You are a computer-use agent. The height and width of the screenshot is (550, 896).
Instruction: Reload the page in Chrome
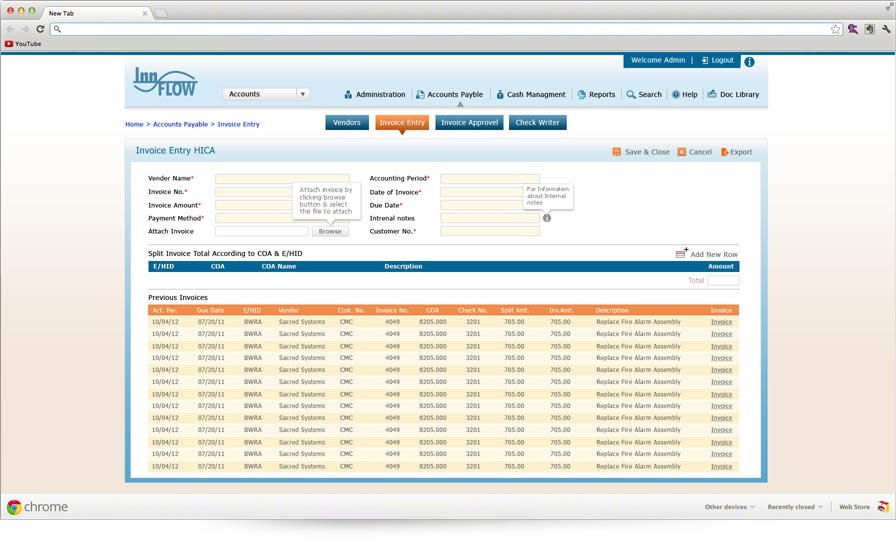pos(40,29)
